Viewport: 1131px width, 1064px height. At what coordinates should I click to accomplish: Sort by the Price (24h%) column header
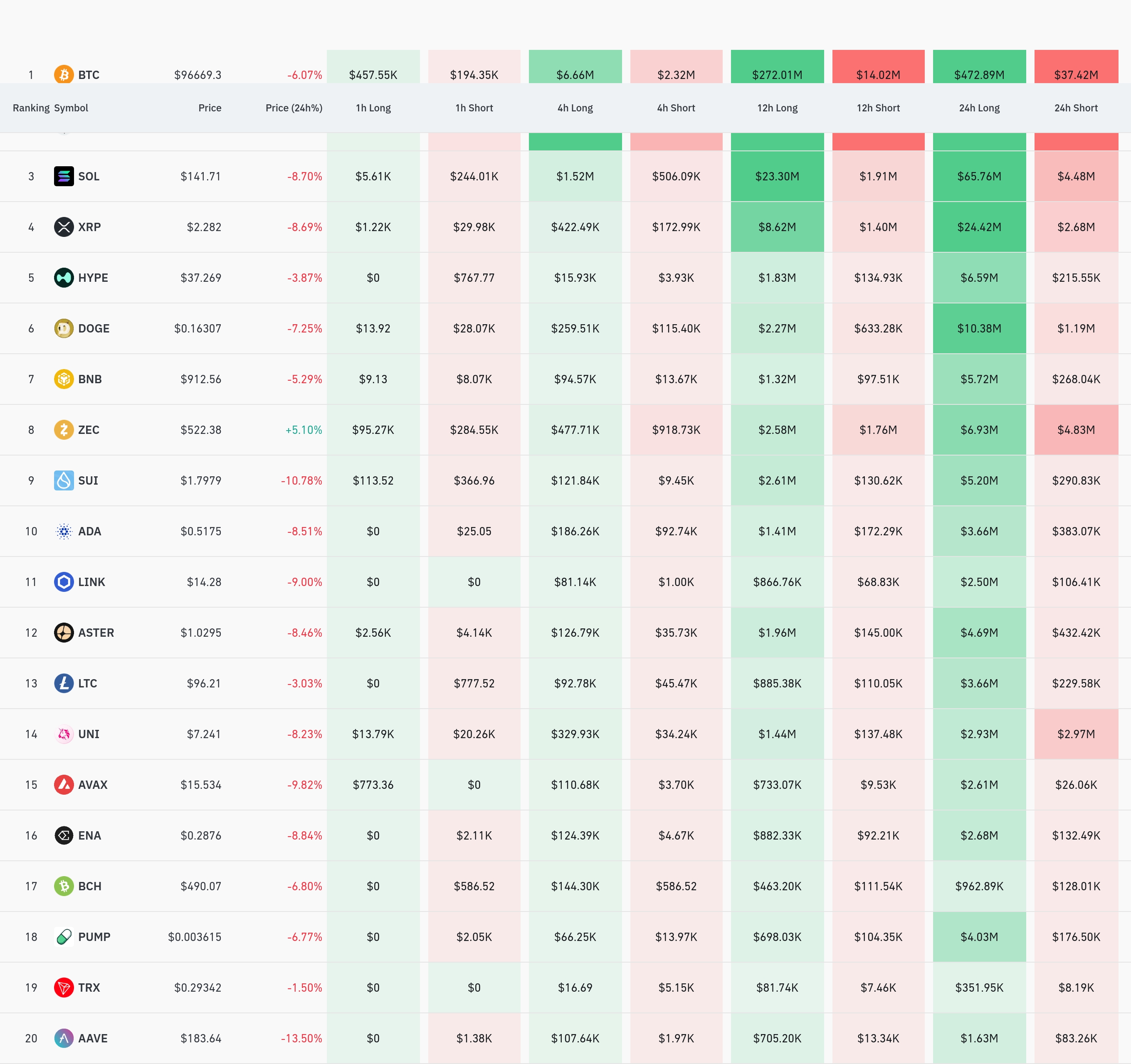(294, 108)
